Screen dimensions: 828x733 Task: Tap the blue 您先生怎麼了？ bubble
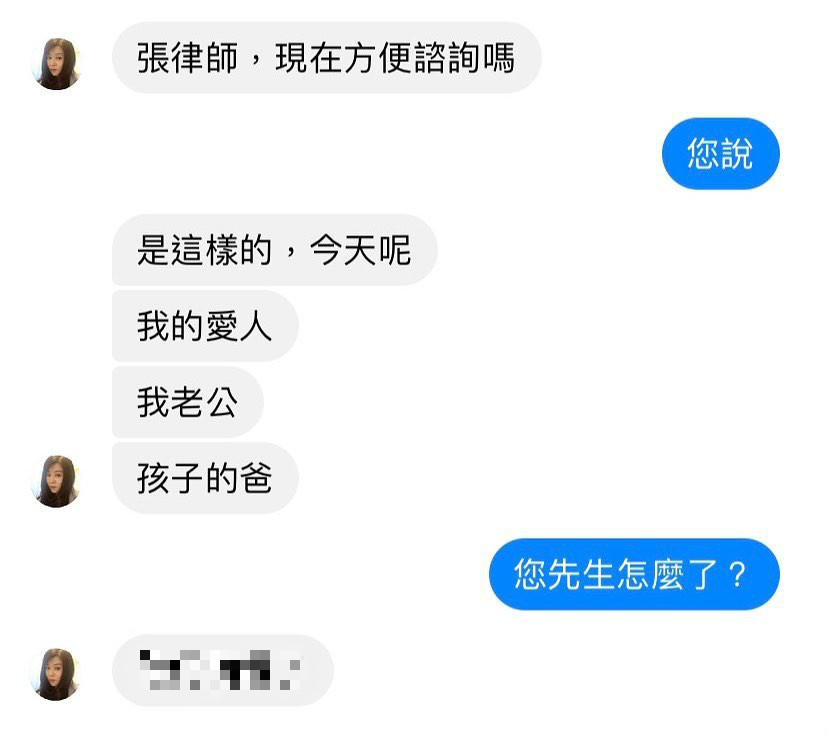point(634,574)
